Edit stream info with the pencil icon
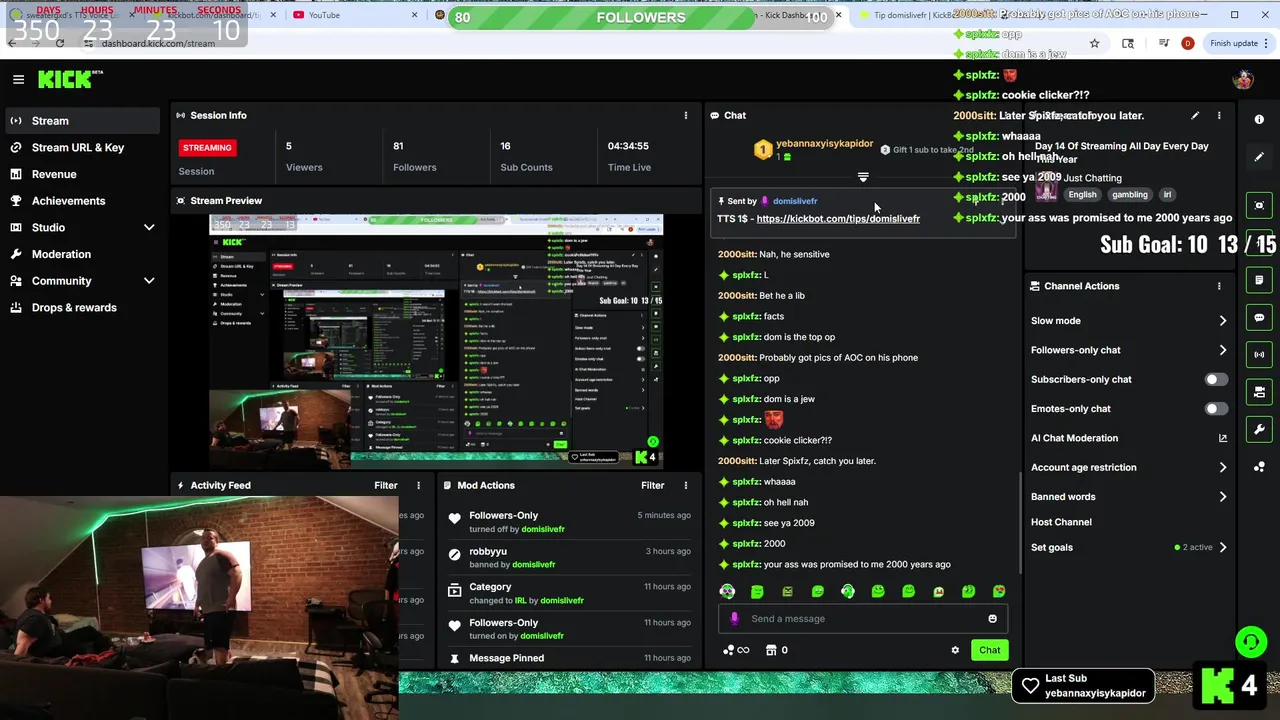This screenshot has width=1280, height=720. [x=1195, y=116]
